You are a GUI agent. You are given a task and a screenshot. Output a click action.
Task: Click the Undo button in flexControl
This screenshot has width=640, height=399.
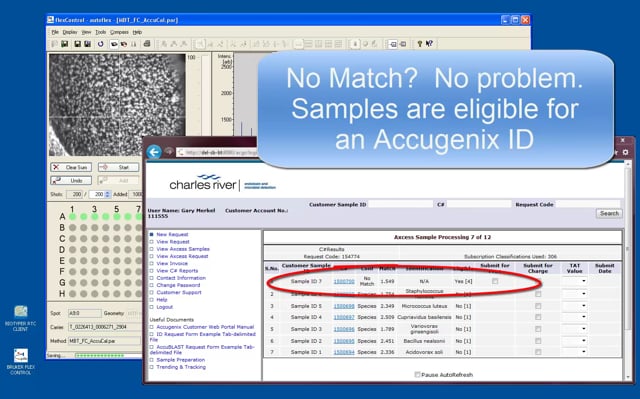click(71, 180)
